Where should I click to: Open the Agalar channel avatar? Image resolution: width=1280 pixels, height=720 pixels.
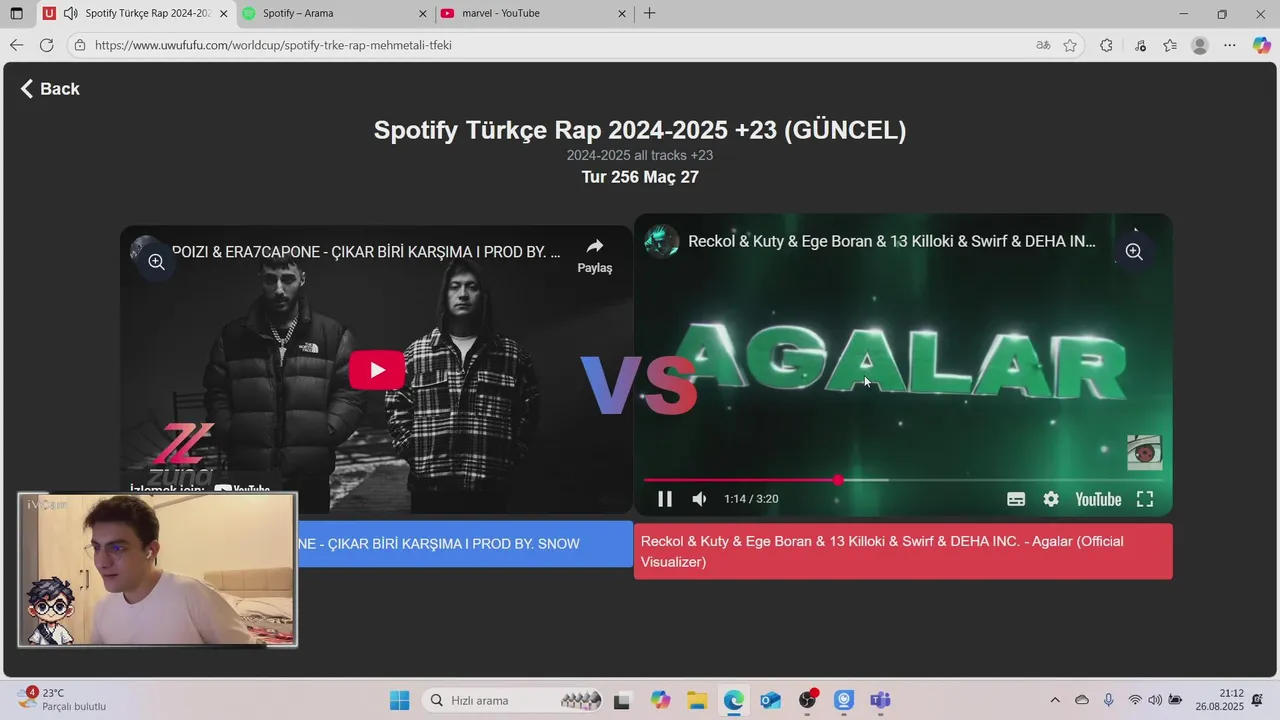[662, 241]
